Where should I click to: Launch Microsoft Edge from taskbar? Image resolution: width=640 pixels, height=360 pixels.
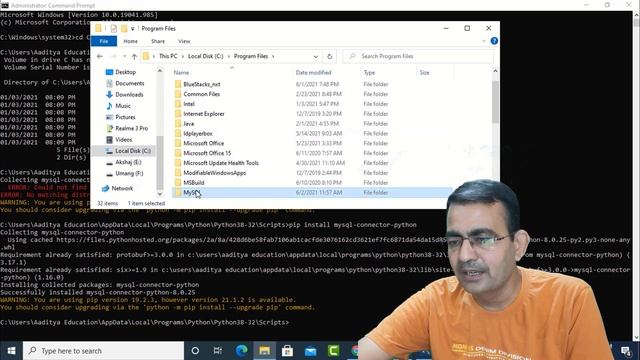click(x=241, y=351)
